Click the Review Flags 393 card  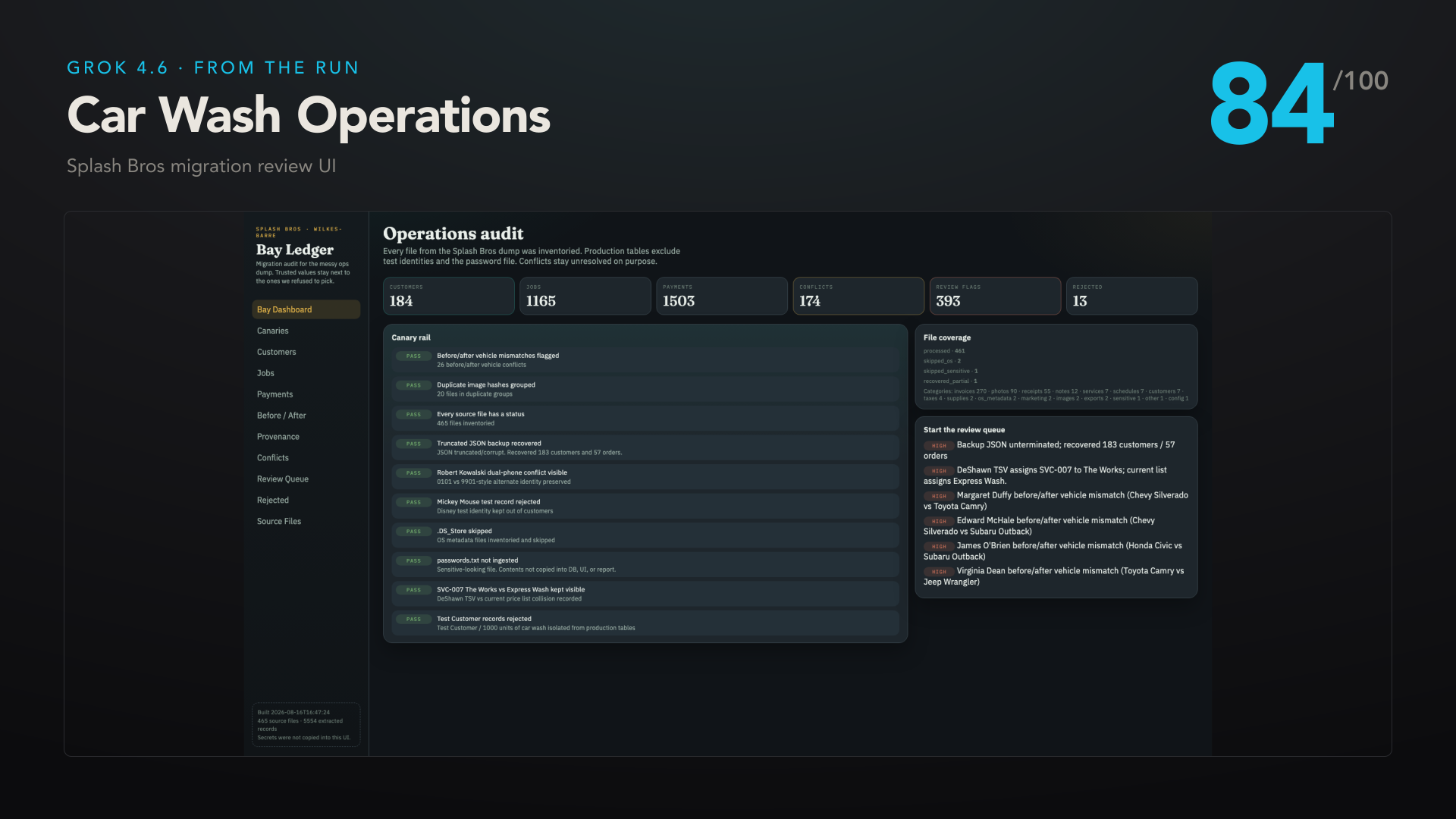(995, 296)
